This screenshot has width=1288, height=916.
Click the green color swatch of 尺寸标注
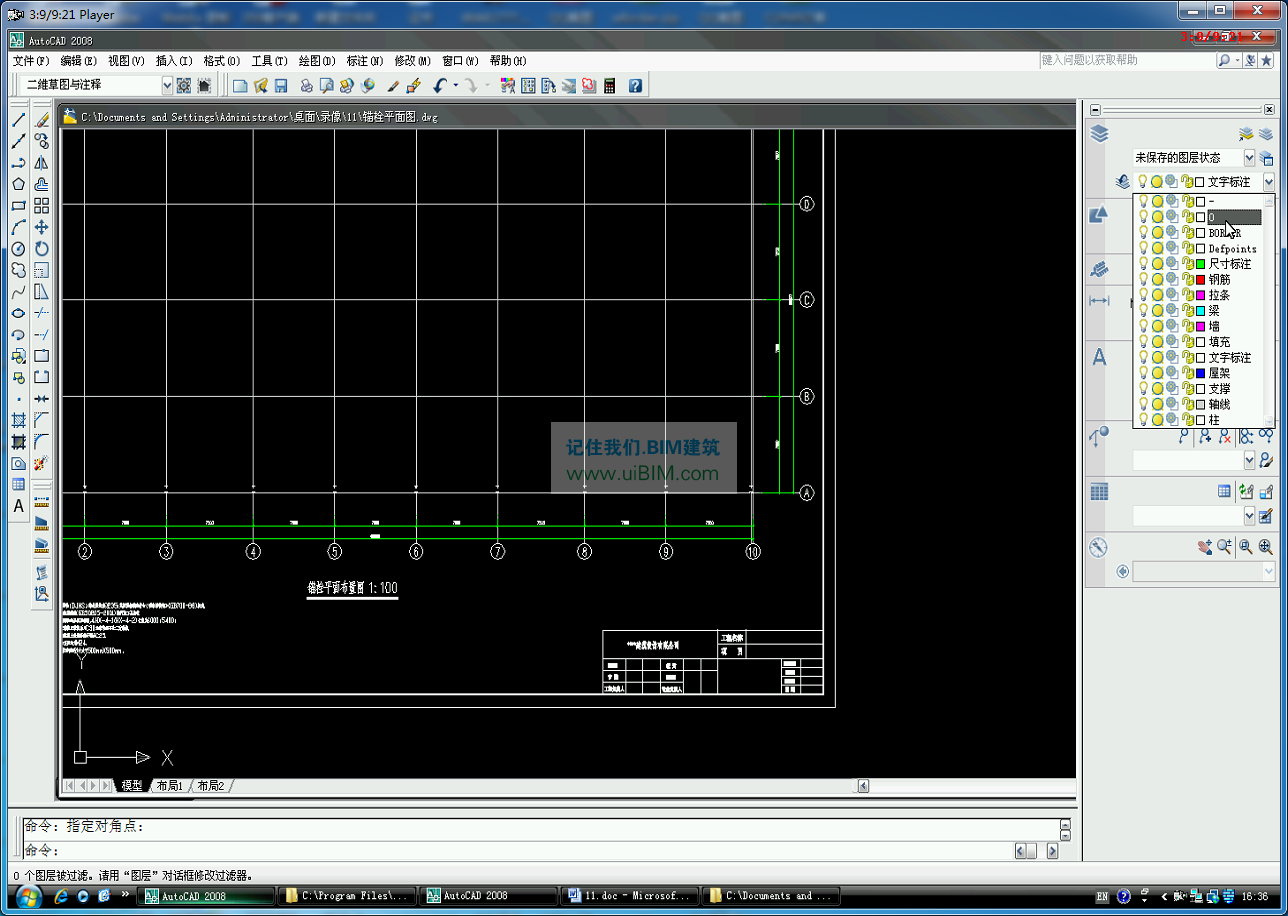click(x=1201, y=264)
